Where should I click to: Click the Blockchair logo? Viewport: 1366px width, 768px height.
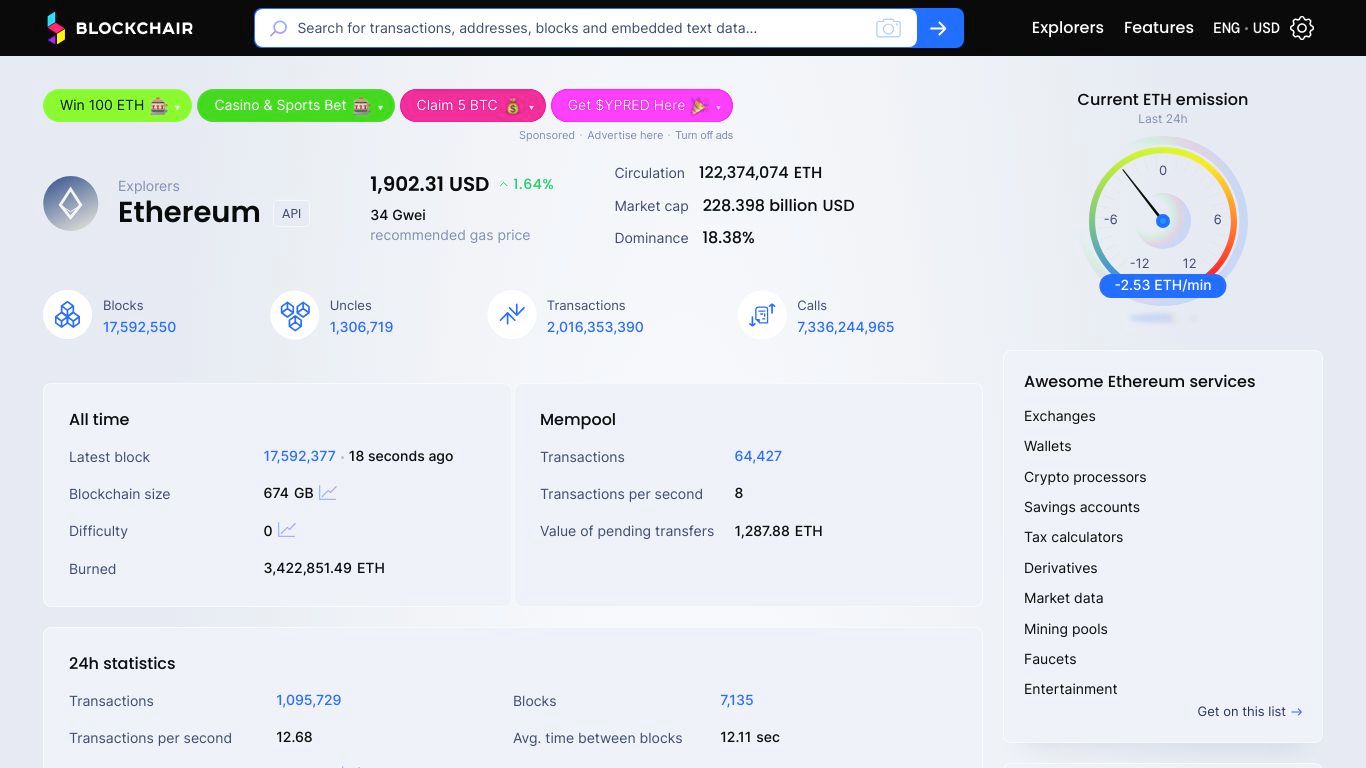tap(119, 28)
